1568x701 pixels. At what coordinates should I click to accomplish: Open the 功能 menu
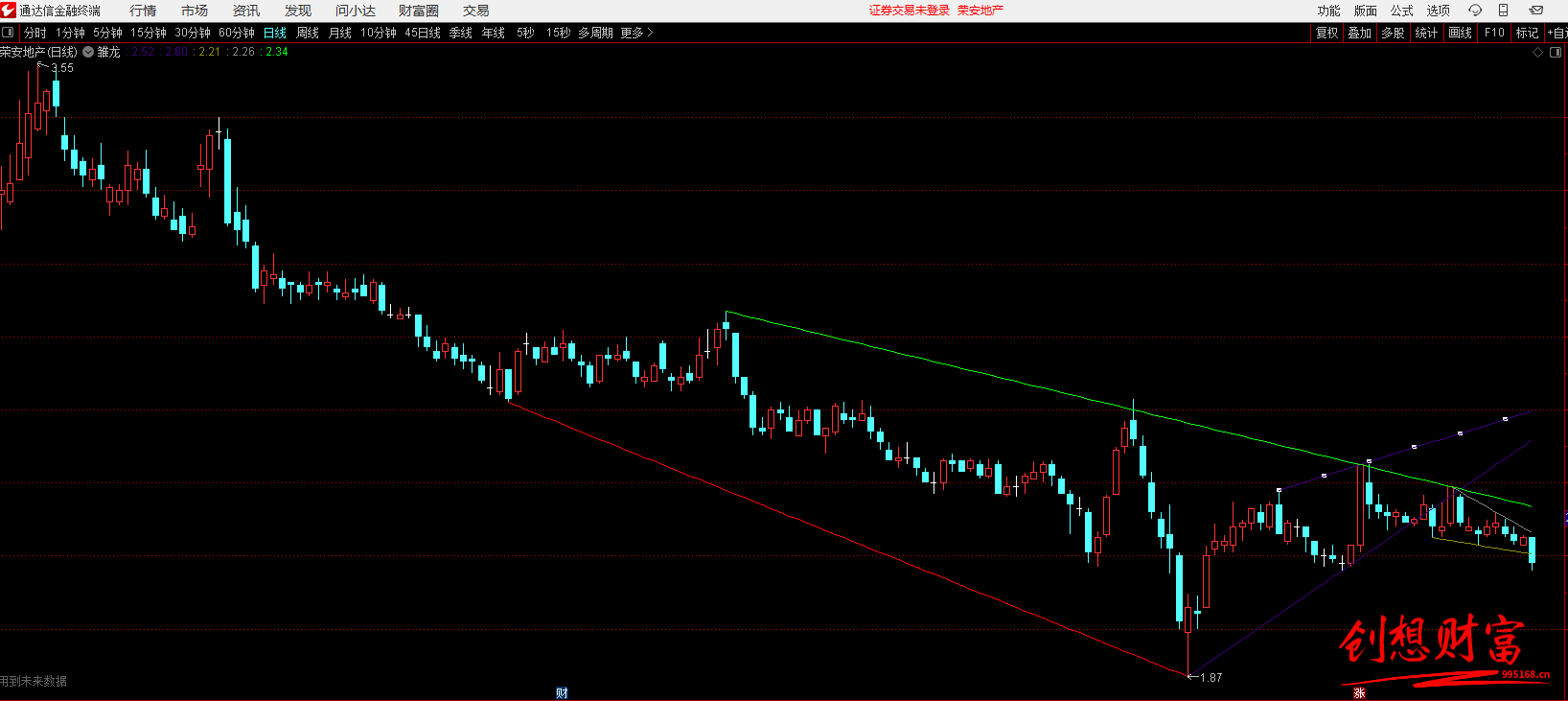pos(1328,11)
